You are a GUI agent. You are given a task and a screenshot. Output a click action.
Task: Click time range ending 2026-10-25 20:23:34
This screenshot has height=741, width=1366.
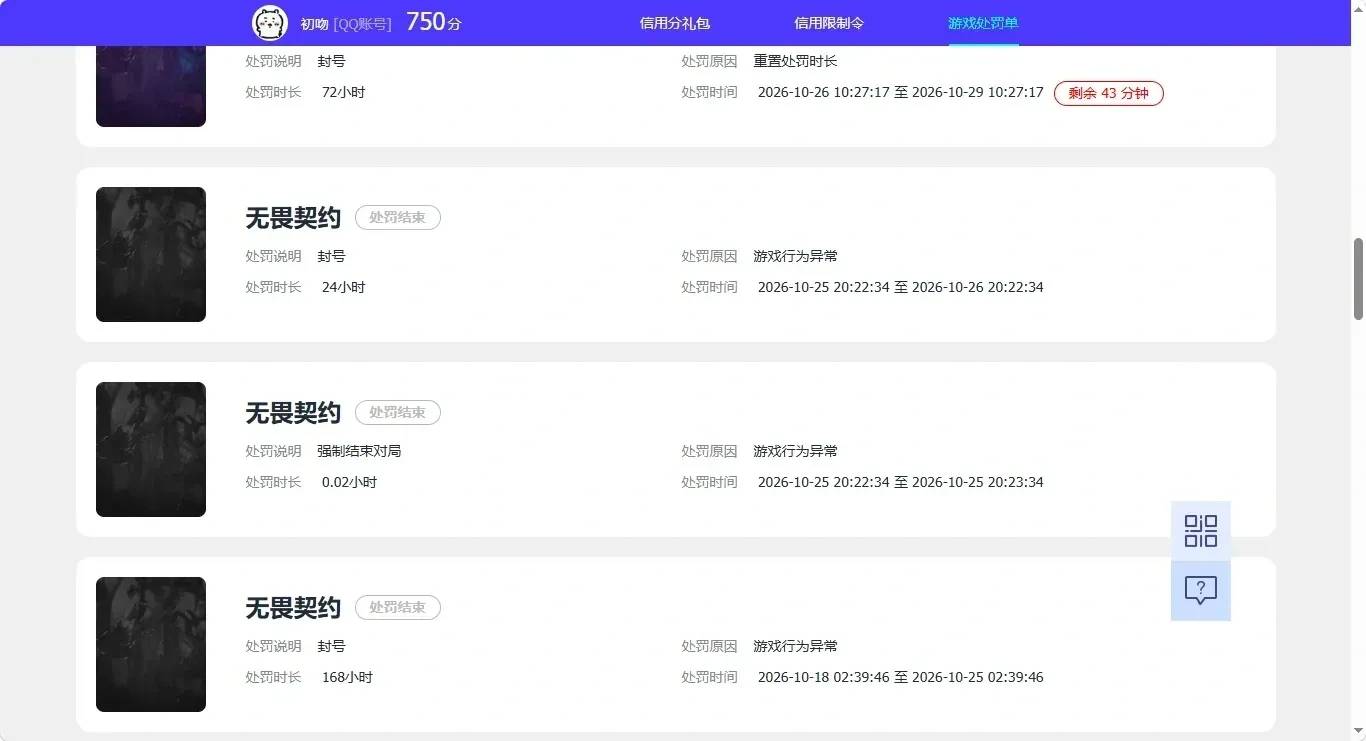[900, 482]
